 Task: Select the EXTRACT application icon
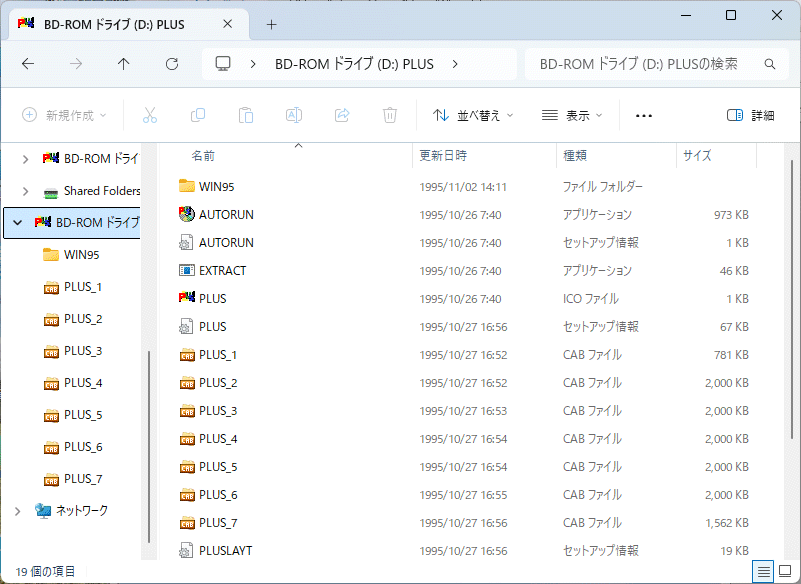187,270
